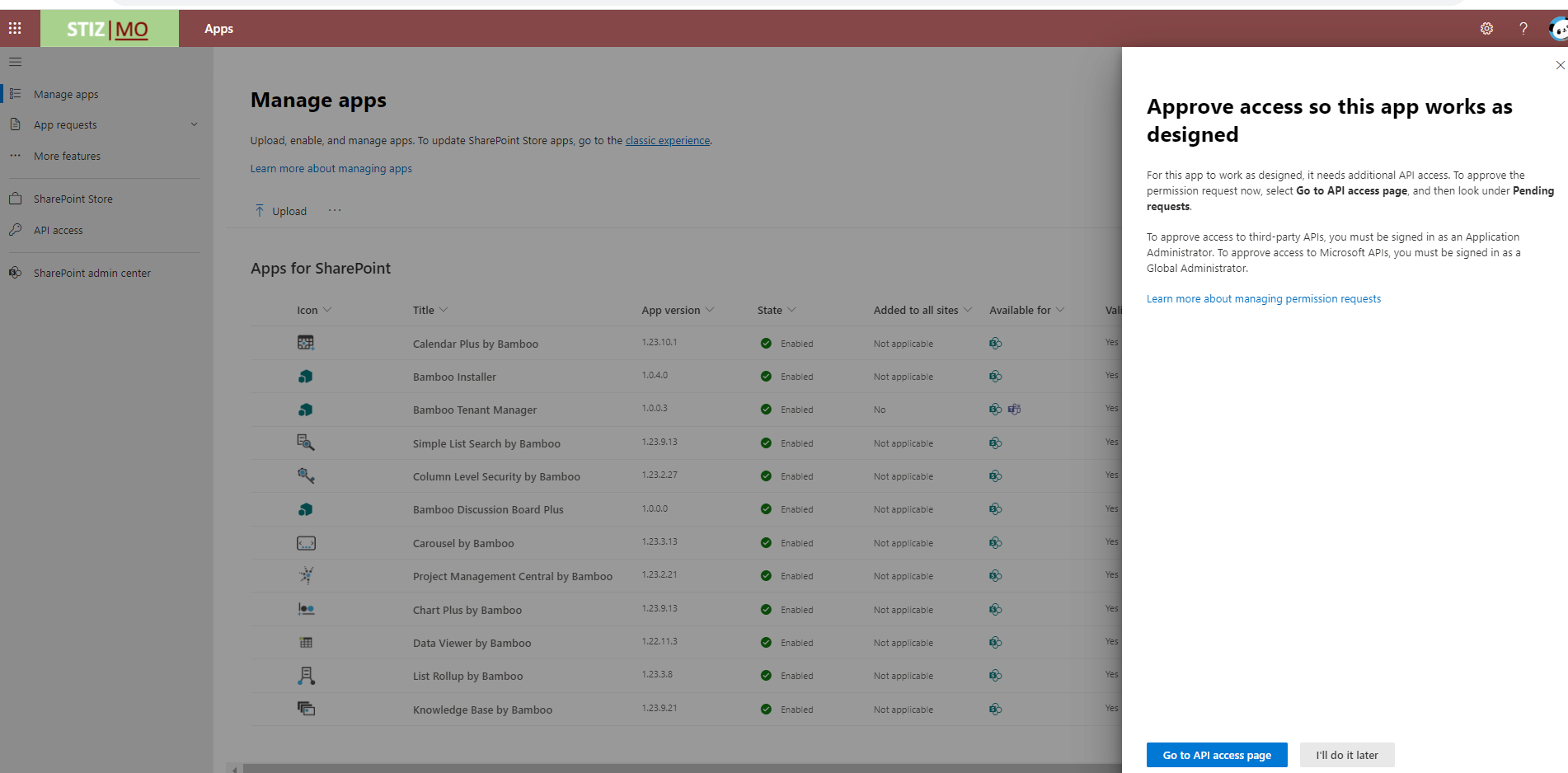Click version 1.22.11.3 for Data Viewer
1568x773 pixels.
pos(660,641)
